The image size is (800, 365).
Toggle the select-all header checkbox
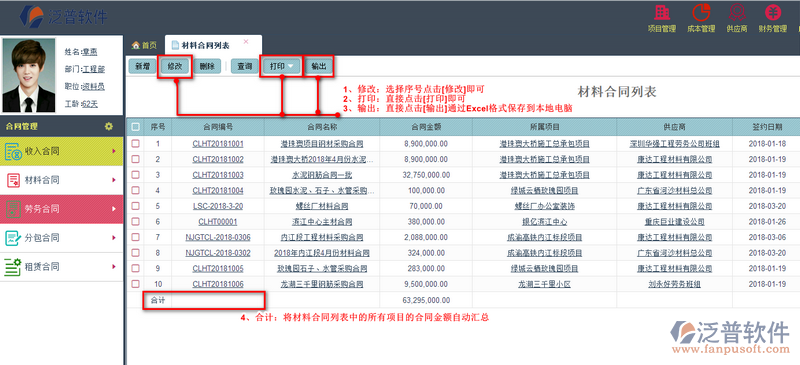[135, 127]
